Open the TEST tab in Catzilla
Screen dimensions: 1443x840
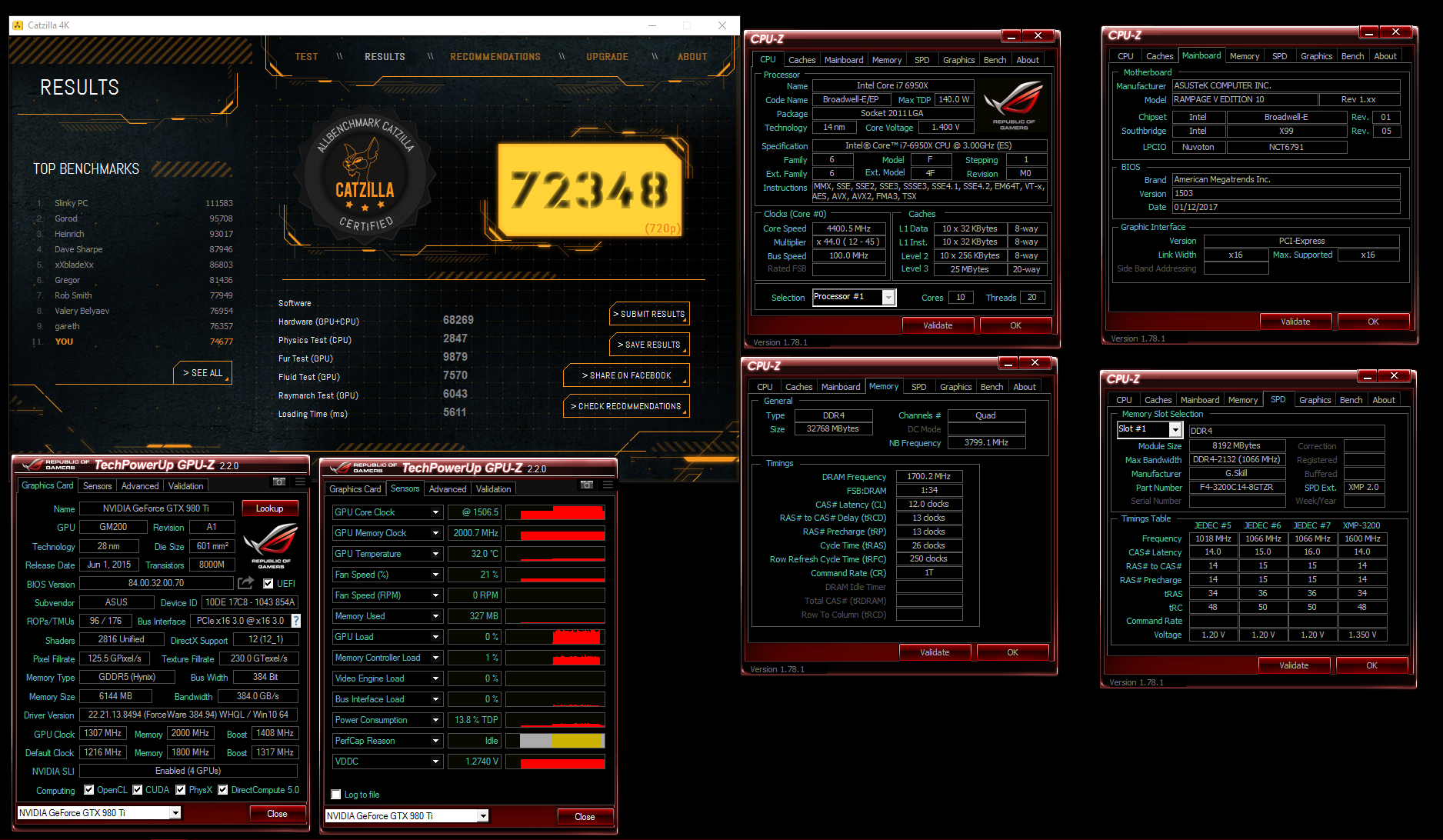(x=306, y=57)
